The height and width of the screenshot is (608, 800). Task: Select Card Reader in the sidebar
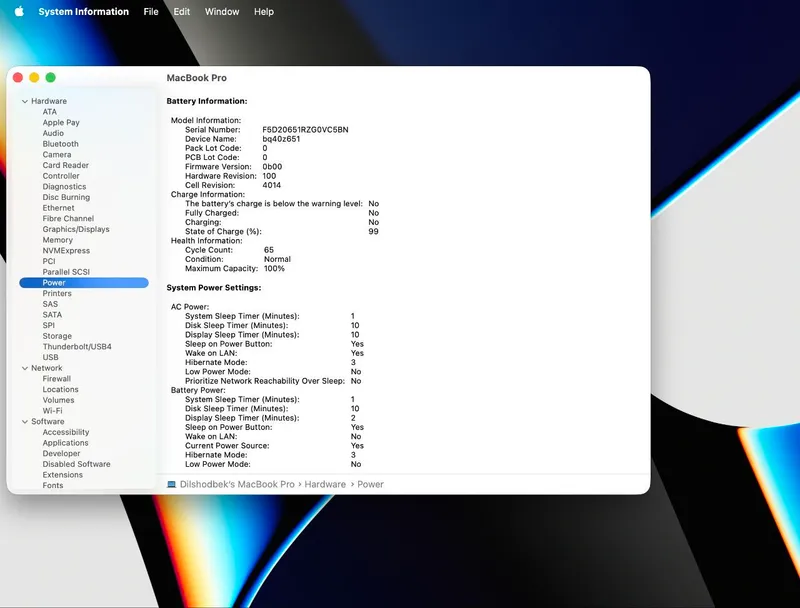click(65, 165)
